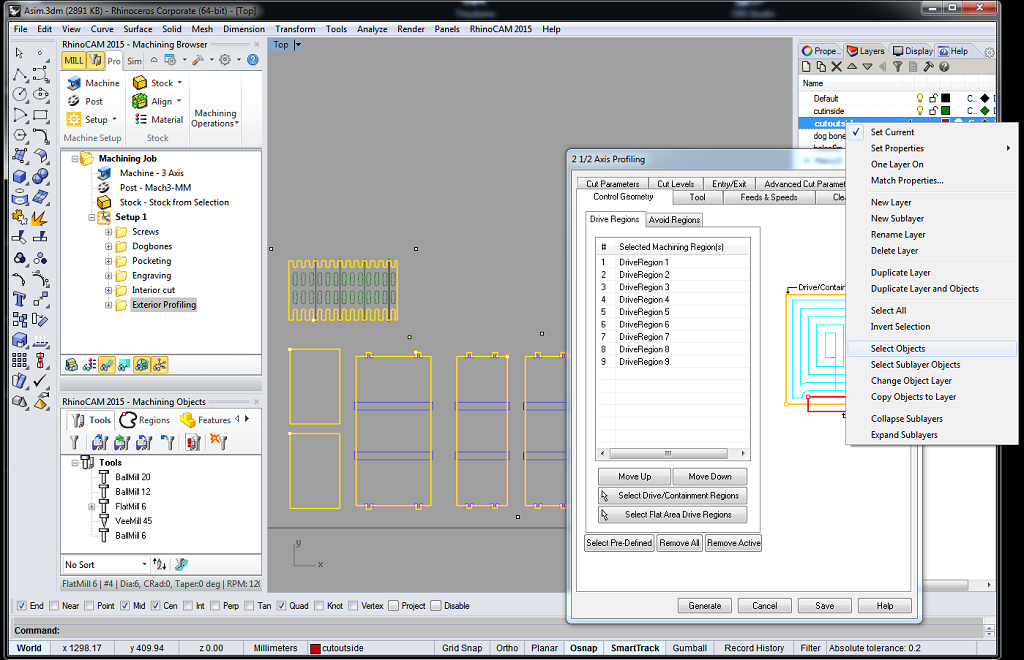Toggle the Quad osnap checkbox
The image size is (1024, 660).
[281, 606]
